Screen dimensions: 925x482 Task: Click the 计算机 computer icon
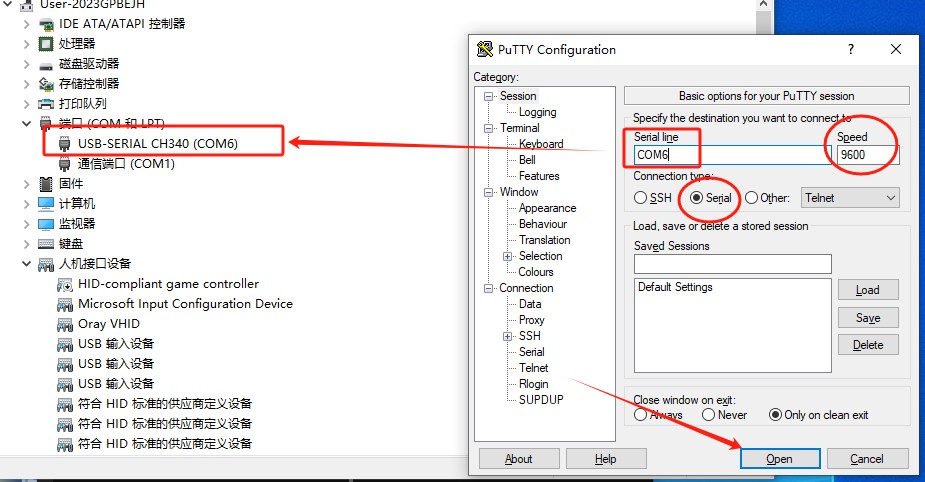coord(46,204)
